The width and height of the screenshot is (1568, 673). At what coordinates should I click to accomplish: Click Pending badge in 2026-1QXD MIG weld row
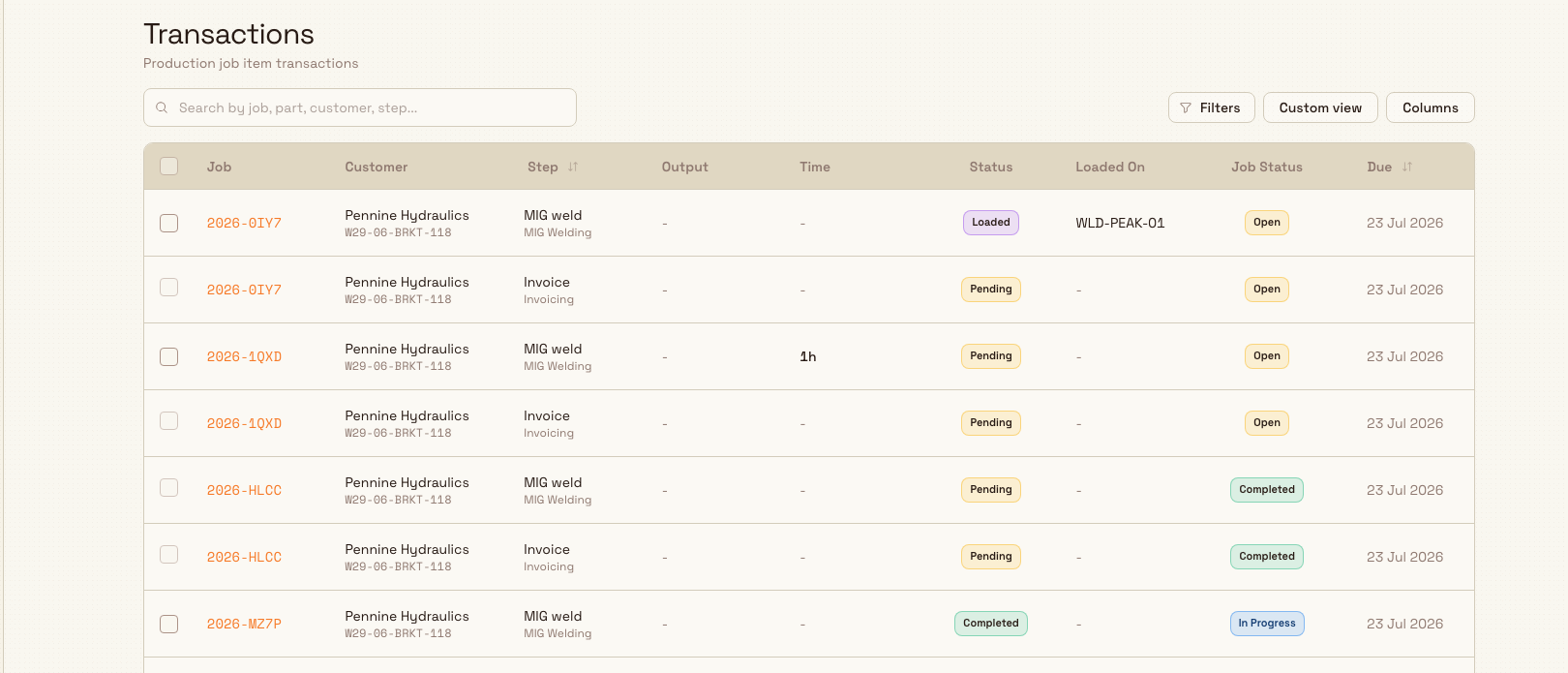pyautogui.click(x=991, y=356)
